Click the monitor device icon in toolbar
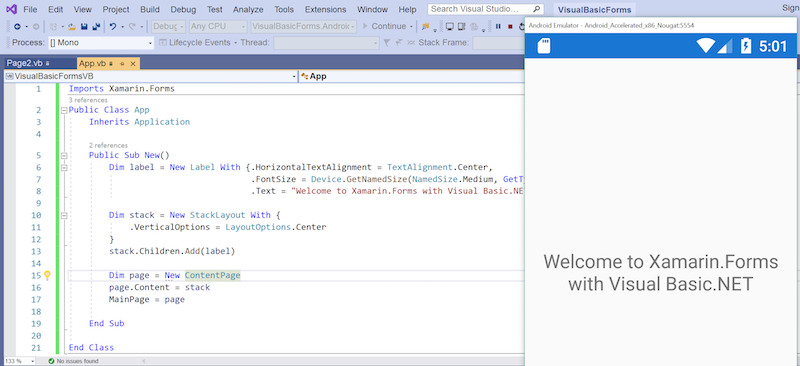 449,27
